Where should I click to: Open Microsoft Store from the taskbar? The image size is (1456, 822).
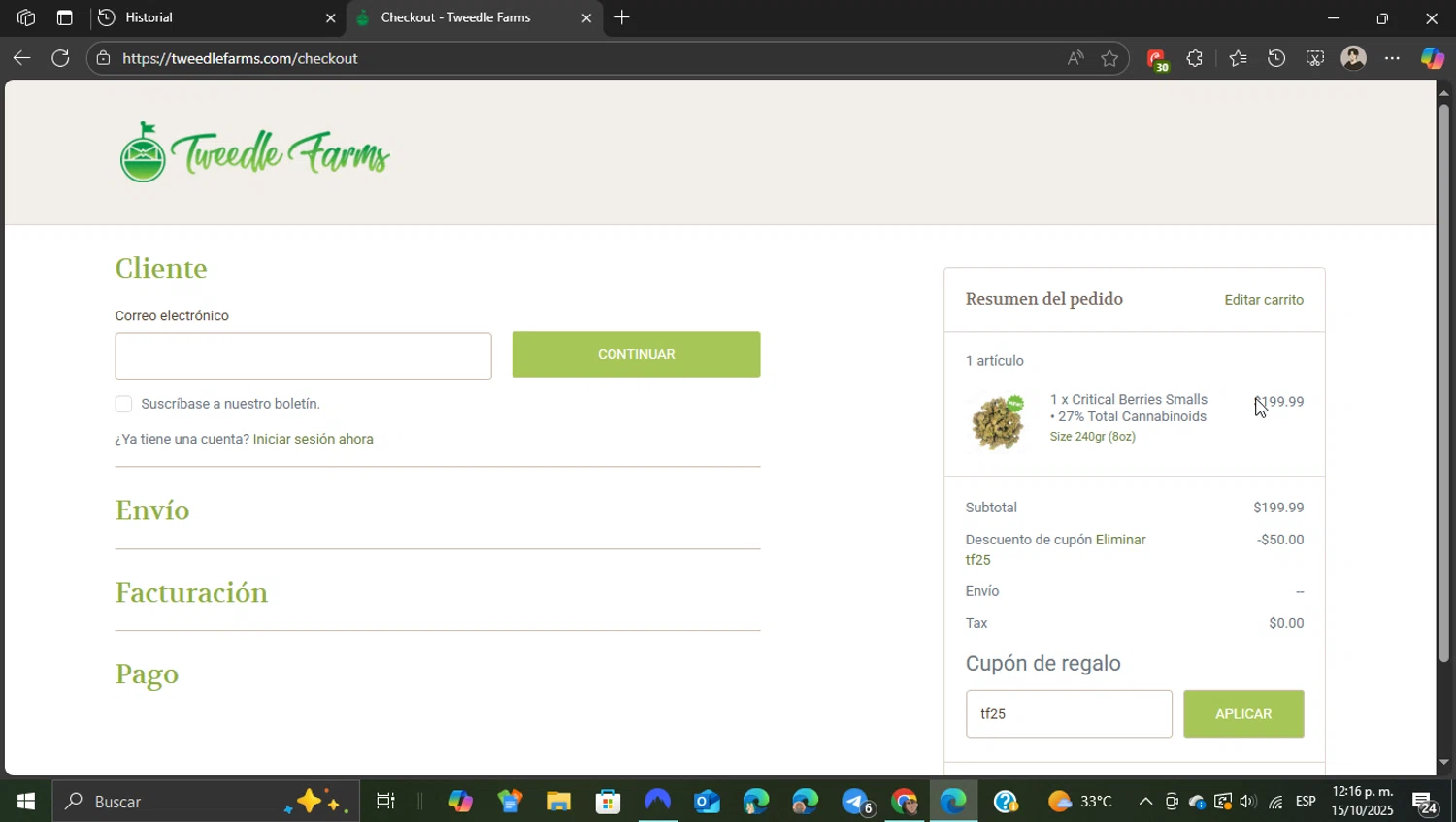[x=609, y=802]
